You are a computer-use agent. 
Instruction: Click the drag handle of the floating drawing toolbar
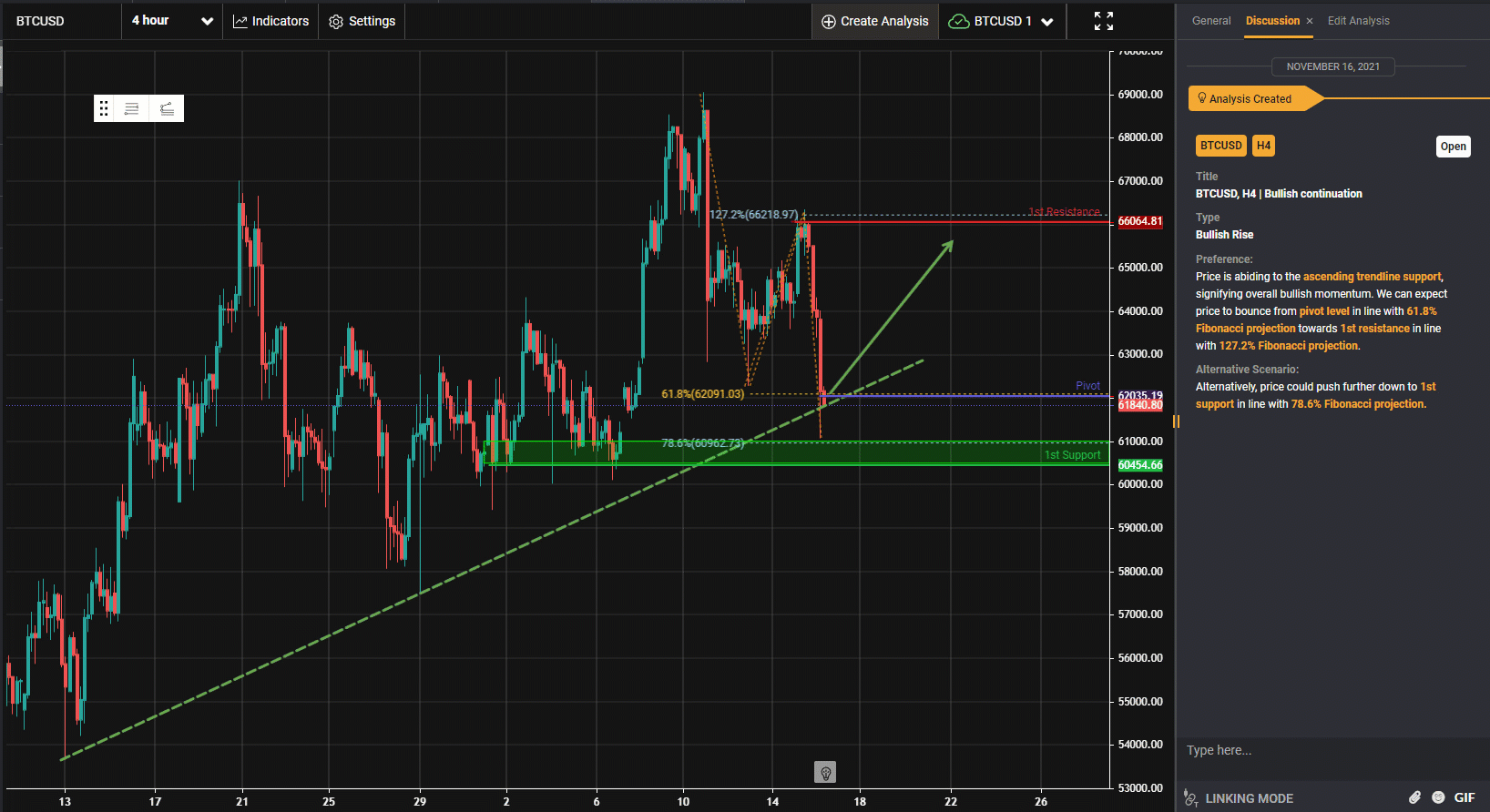[x=104, y=108]
